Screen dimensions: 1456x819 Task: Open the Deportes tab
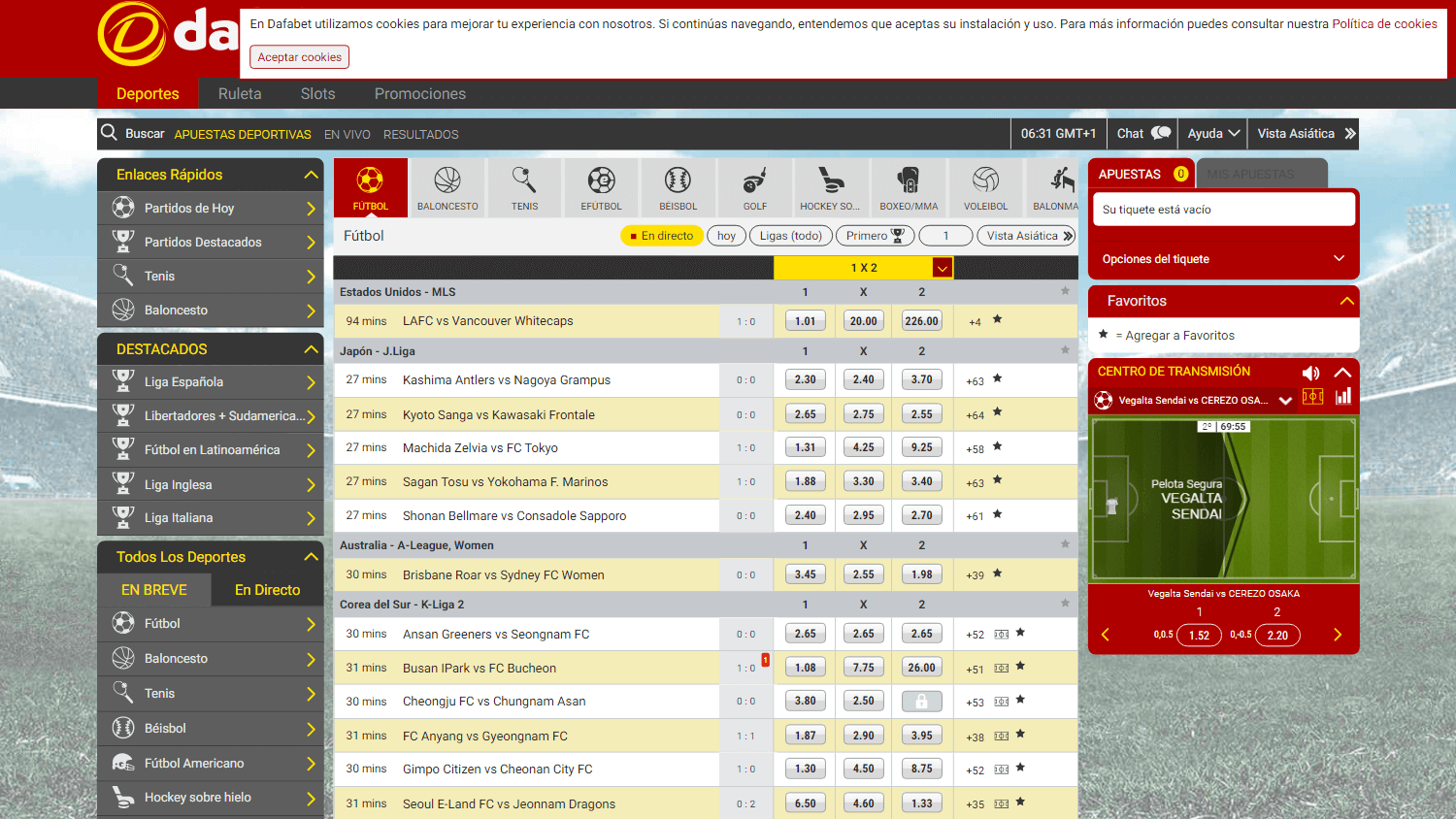tap(148, 93)
